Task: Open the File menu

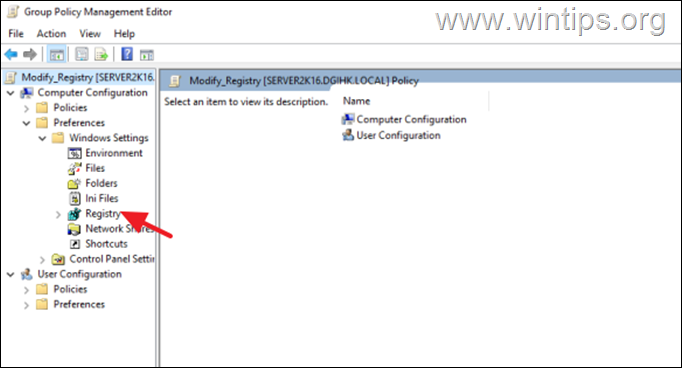Action: (16, 33)
